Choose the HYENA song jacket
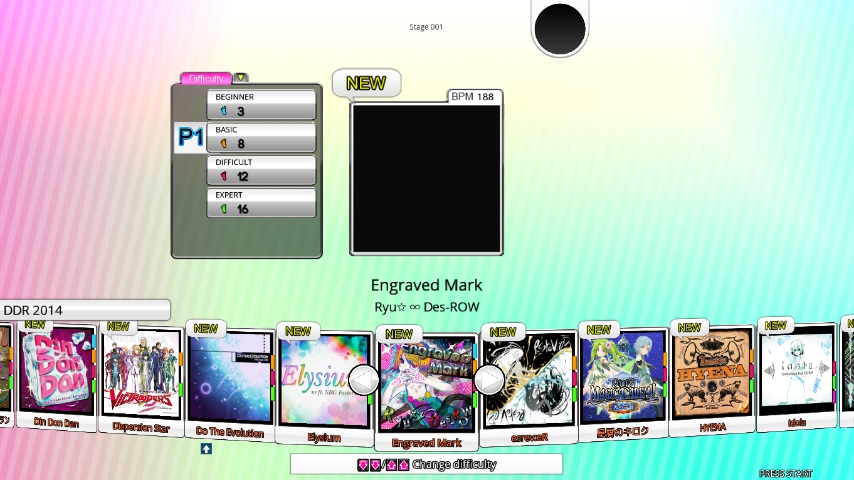 [x=711, y=372]
